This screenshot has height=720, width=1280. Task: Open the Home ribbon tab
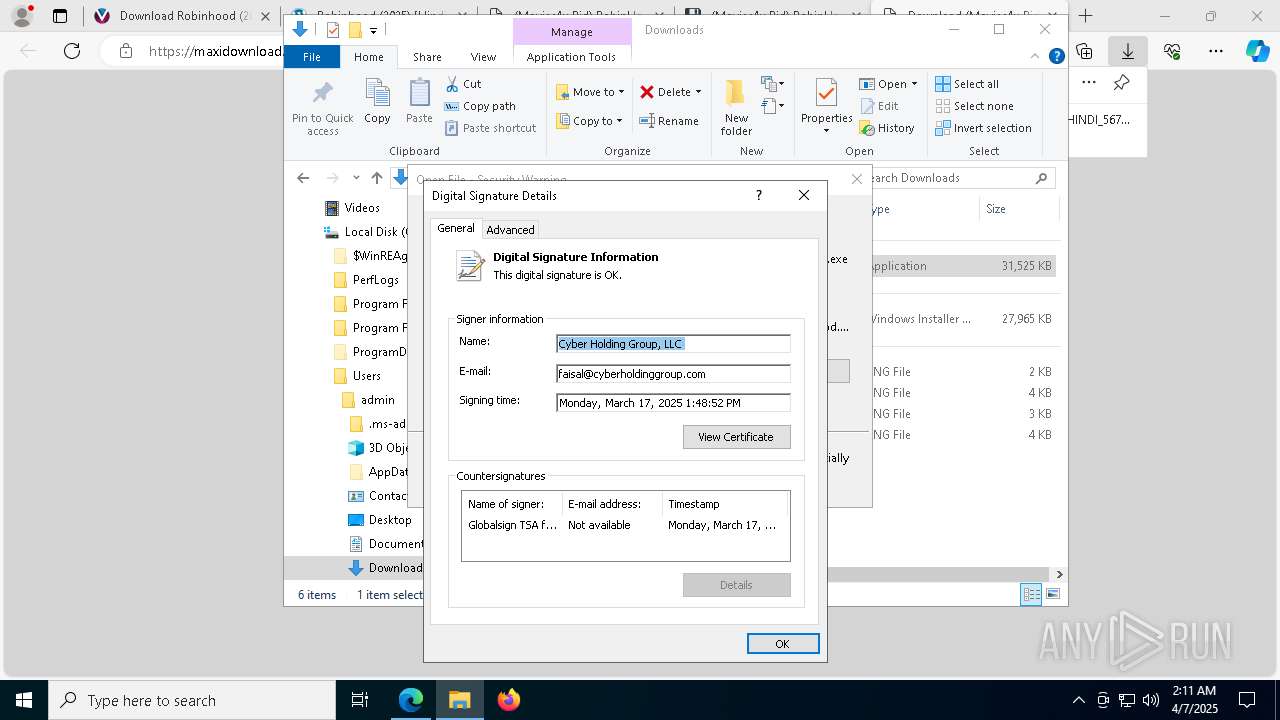pos(368,57)
